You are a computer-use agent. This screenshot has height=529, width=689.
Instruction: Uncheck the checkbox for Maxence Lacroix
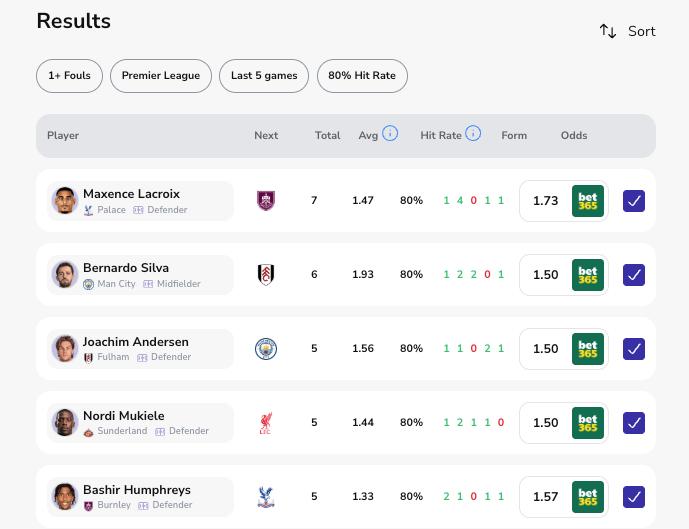[x=634, y=201]
